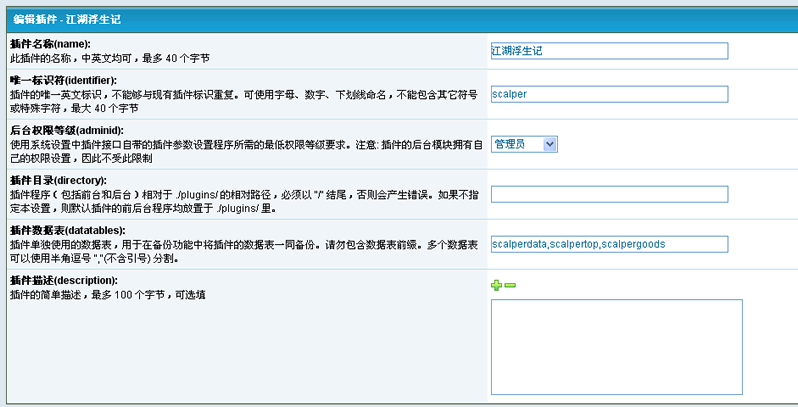Click the 插件名称(name) label

tap(50, 44)
